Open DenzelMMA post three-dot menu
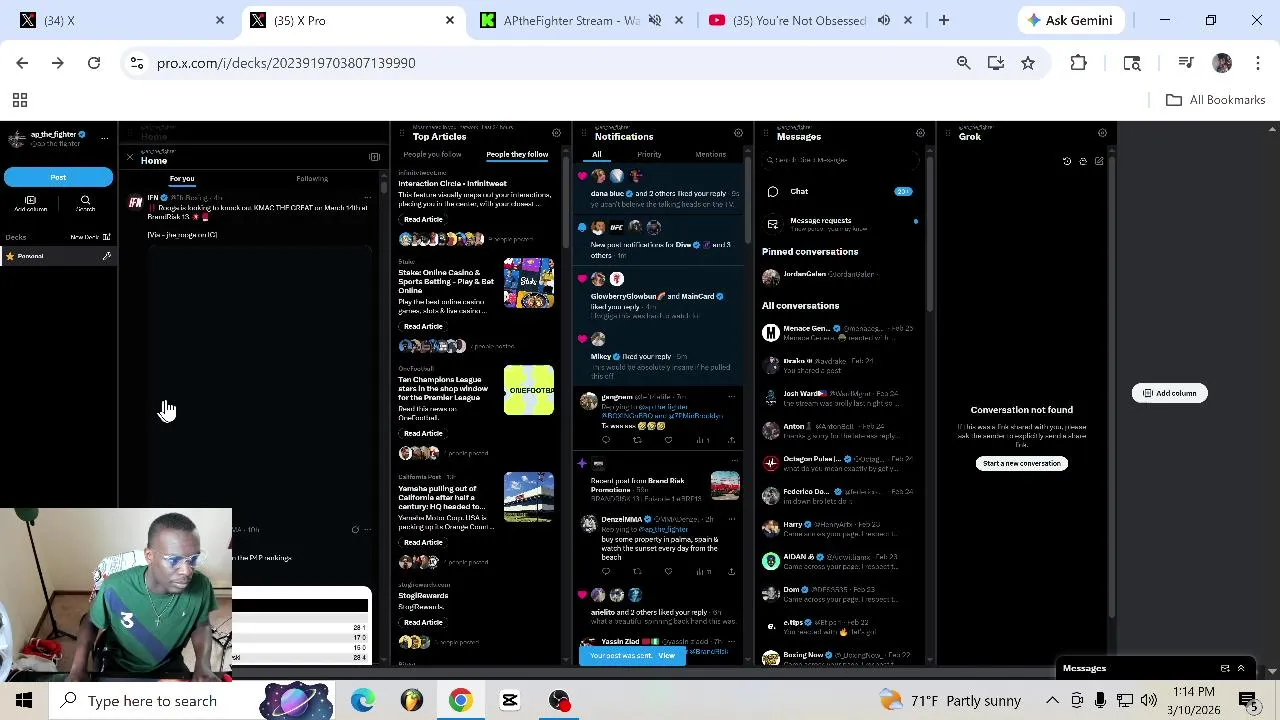Viewport: 1280px width, 720px height. point(732,519)
